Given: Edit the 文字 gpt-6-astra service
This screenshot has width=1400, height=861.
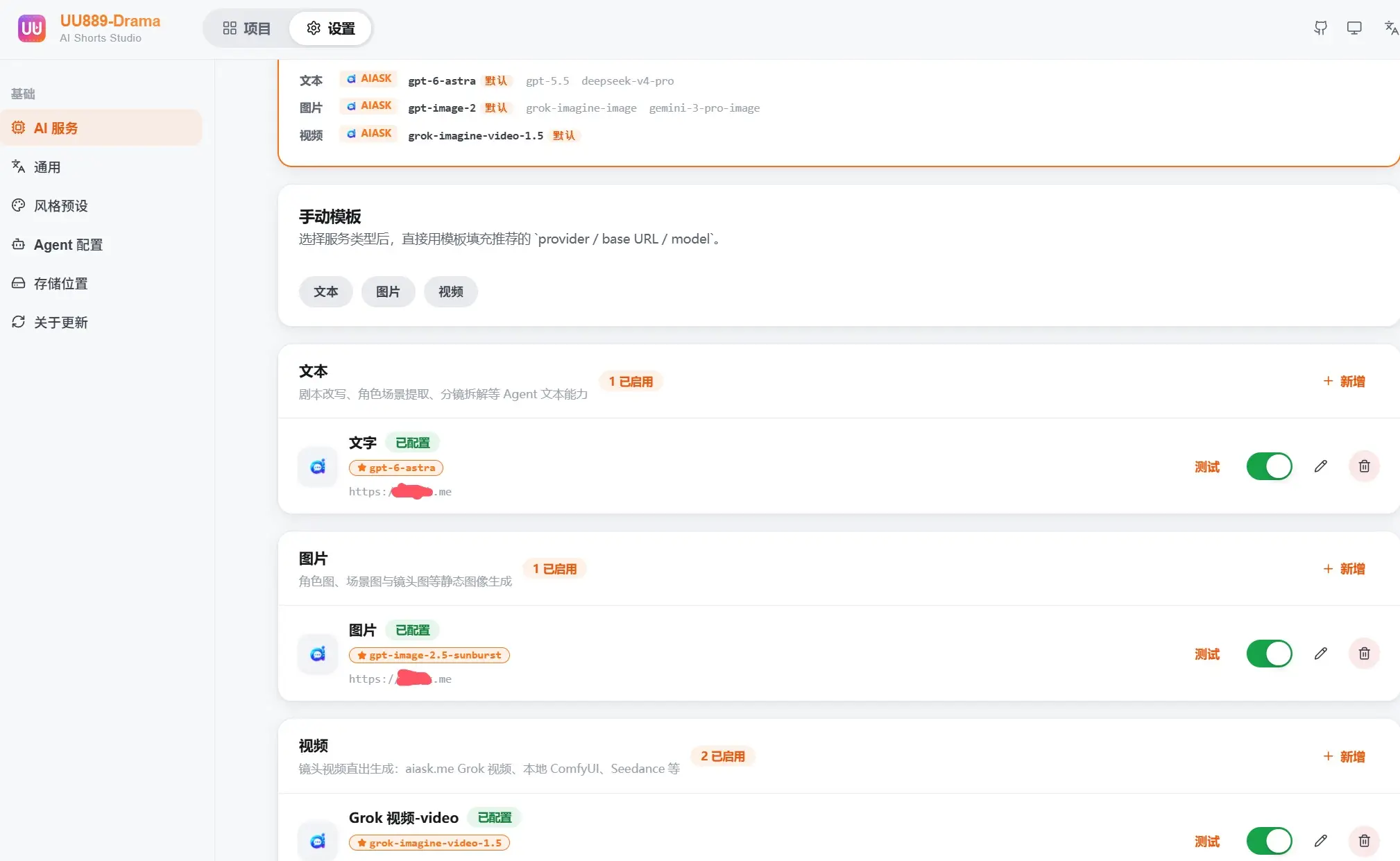Looking at the screenshot, I should (1320, 466).
